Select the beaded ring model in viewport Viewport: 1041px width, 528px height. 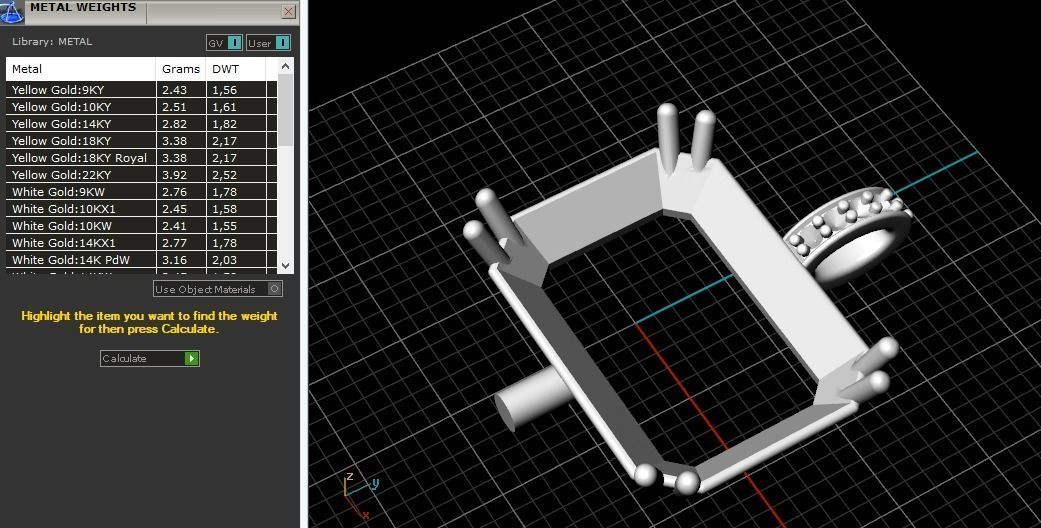(x=848, y=237)
